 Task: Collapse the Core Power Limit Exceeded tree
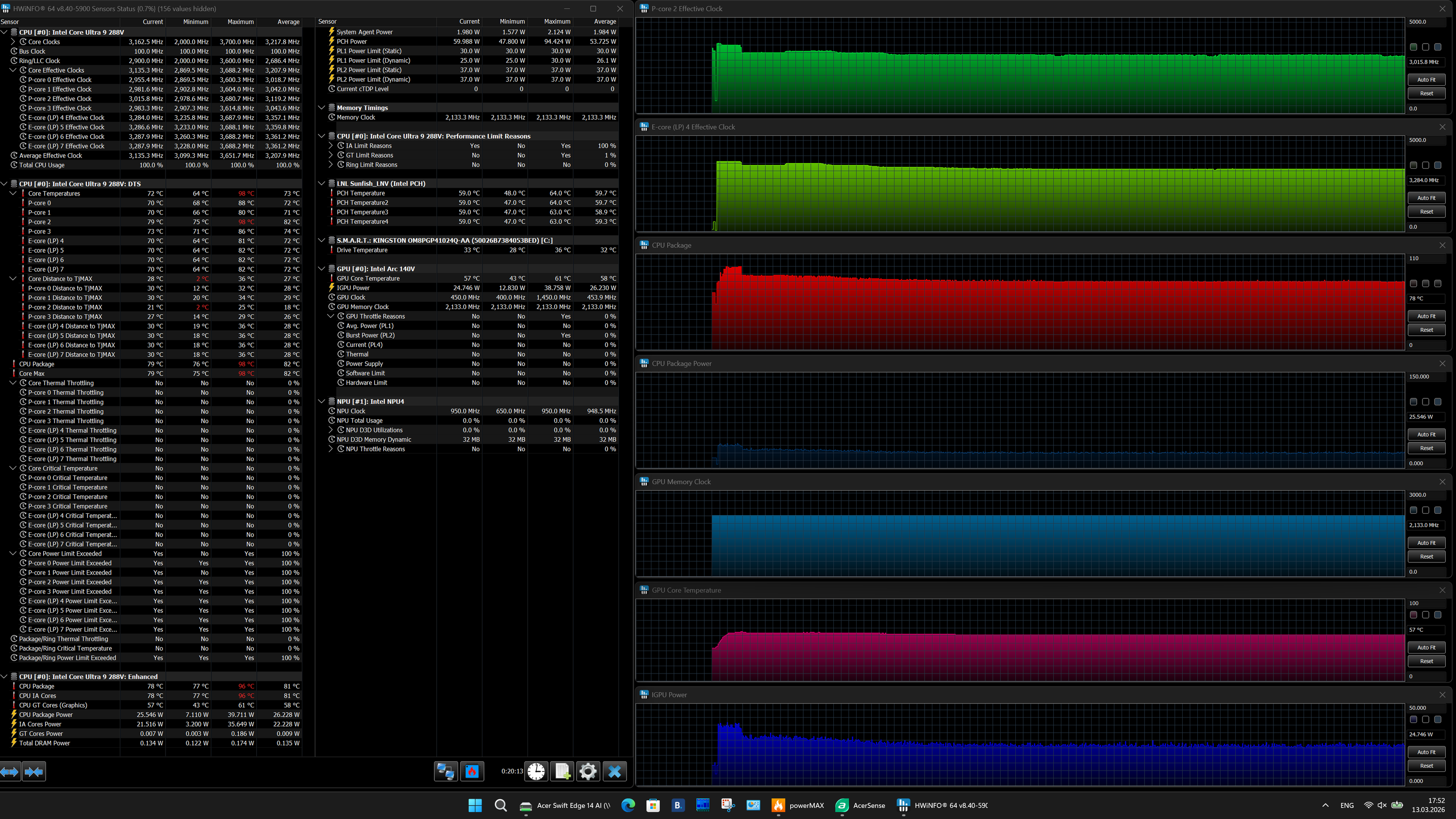click(x=14, y=553)
